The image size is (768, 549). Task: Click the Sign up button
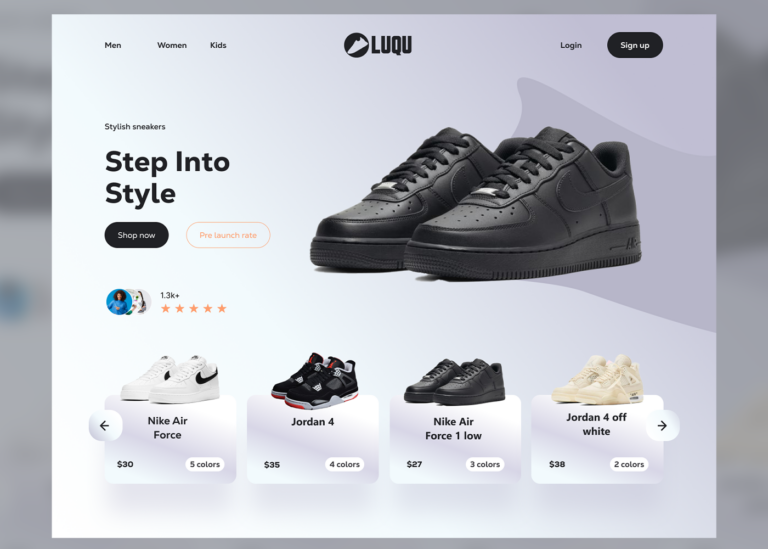pyautogui.click(x=635, y=45)
